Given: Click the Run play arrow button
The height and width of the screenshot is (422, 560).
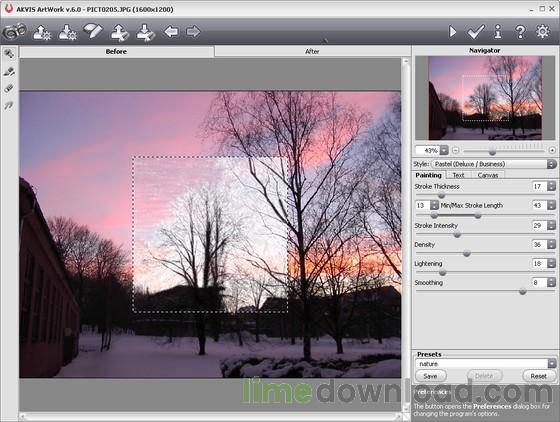Looking at the screenshot, I should [452, 32].
